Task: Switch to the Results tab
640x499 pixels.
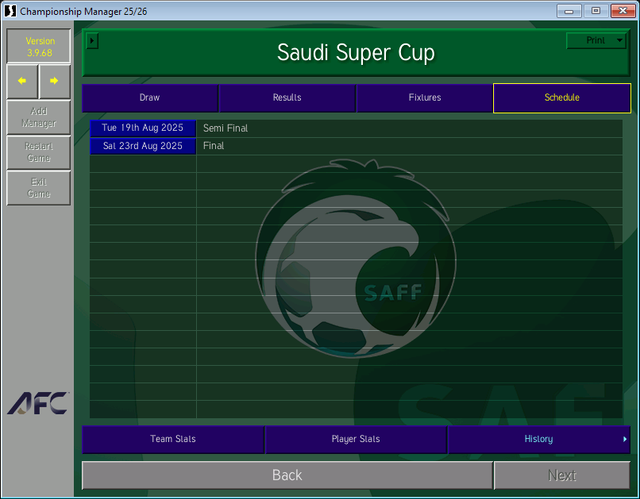Action: pos(287,98)
